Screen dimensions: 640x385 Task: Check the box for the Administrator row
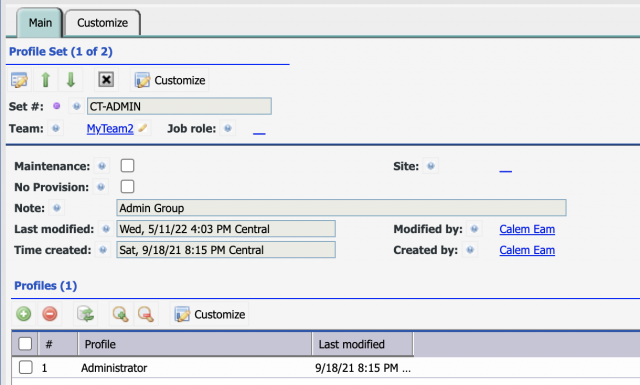coord(26,367)
